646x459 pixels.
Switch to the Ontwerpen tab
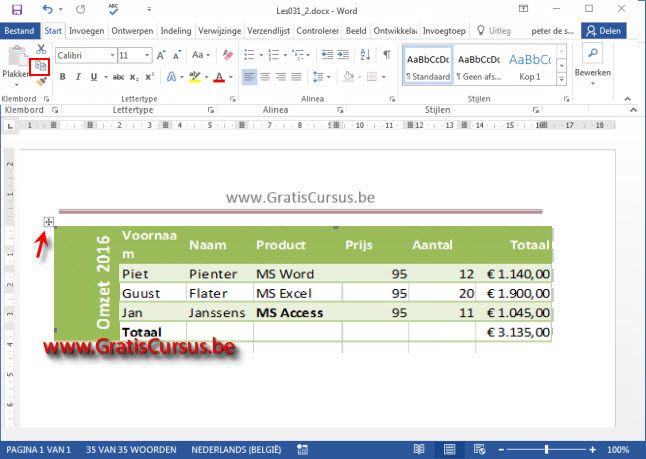(x=132, y=31)
